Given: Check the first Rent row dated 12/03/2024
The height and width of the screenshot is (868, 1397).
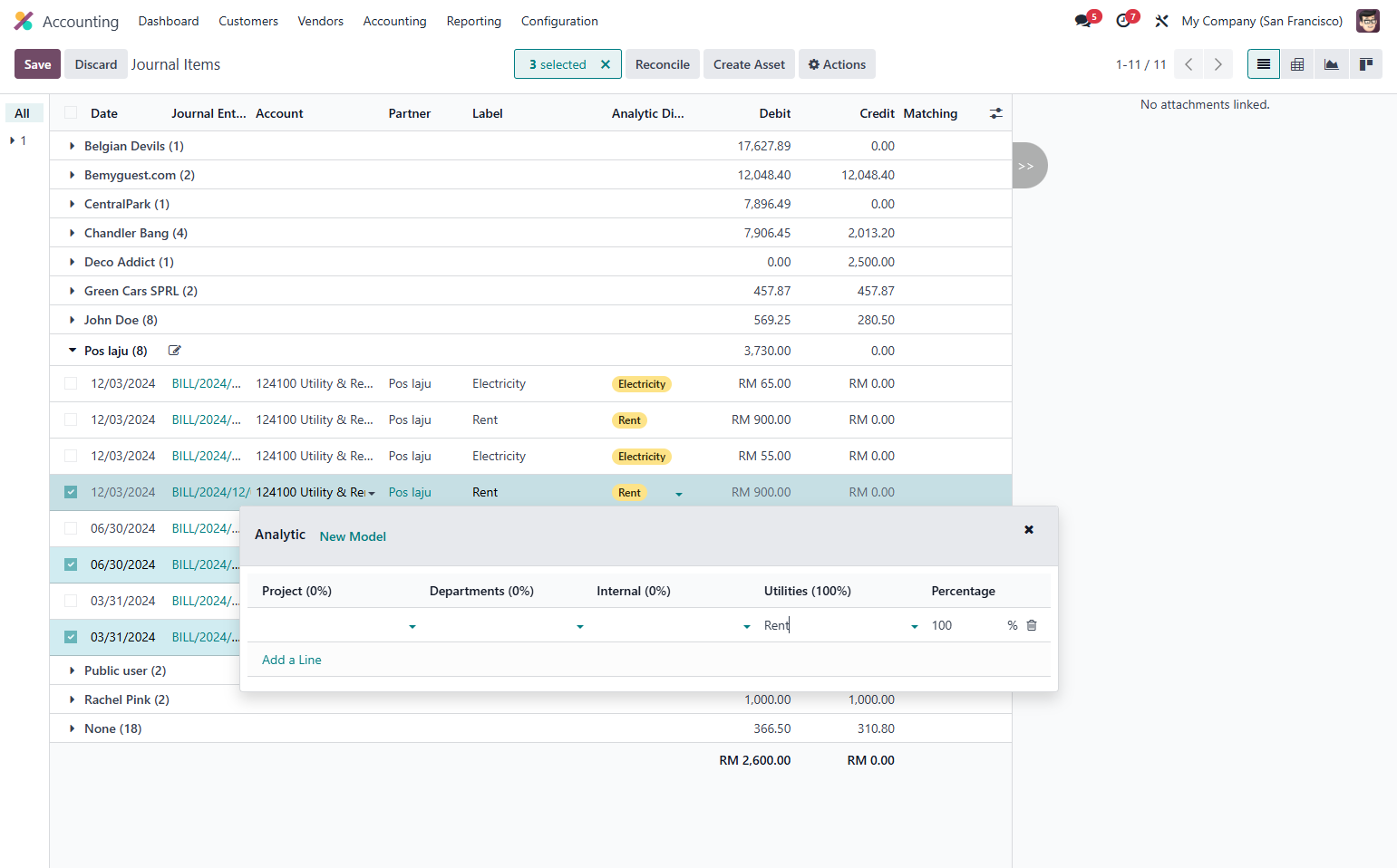Looking at the screenshot, I should click(71, 420).
